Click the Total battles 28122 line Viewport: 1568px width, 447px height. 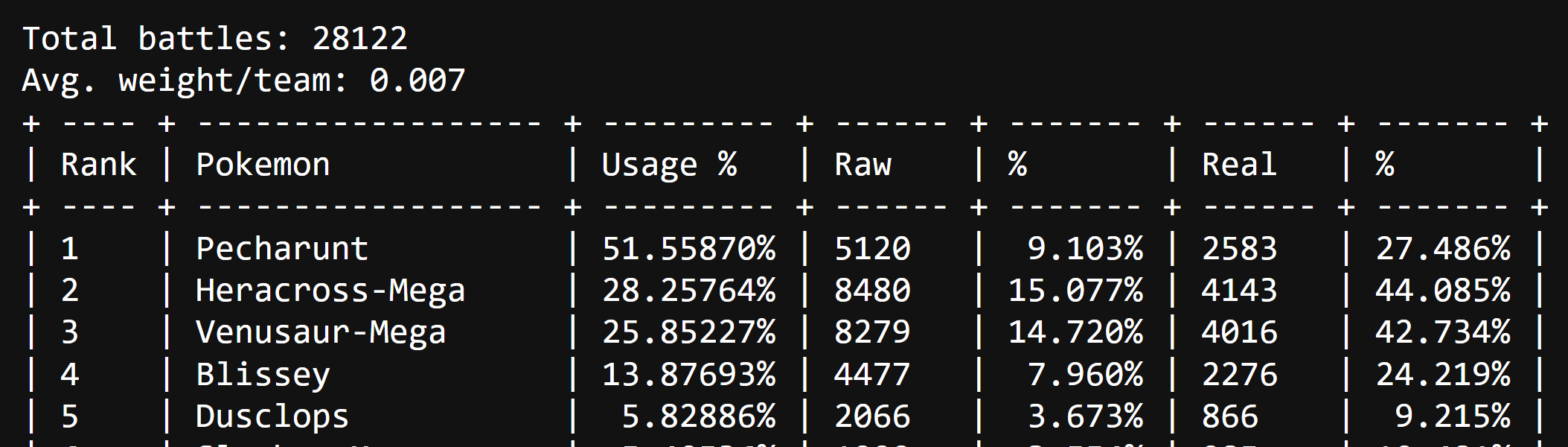pyautogui.click(x=215, y=39)
